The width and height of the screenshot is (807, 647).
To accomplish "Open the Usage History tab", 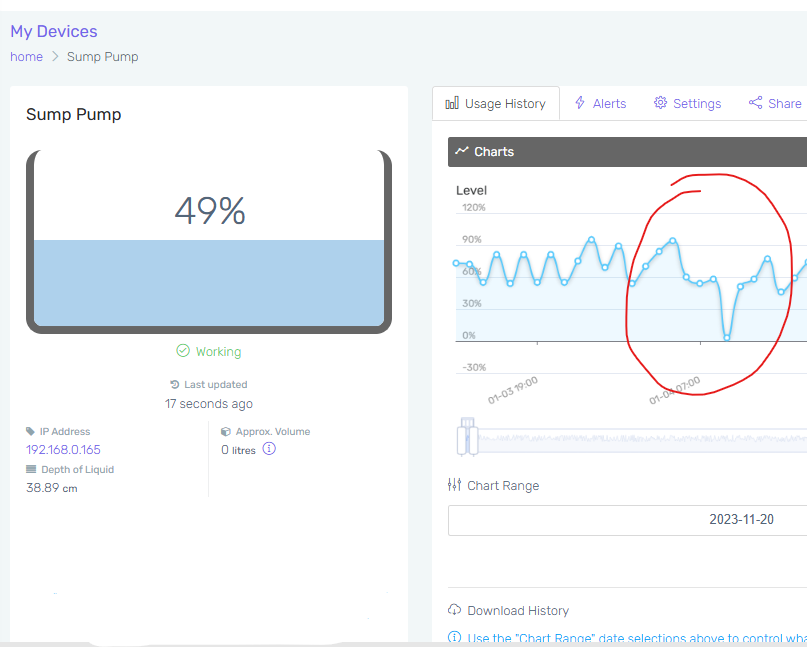I will pyautogui.click(x=496, y=103).
